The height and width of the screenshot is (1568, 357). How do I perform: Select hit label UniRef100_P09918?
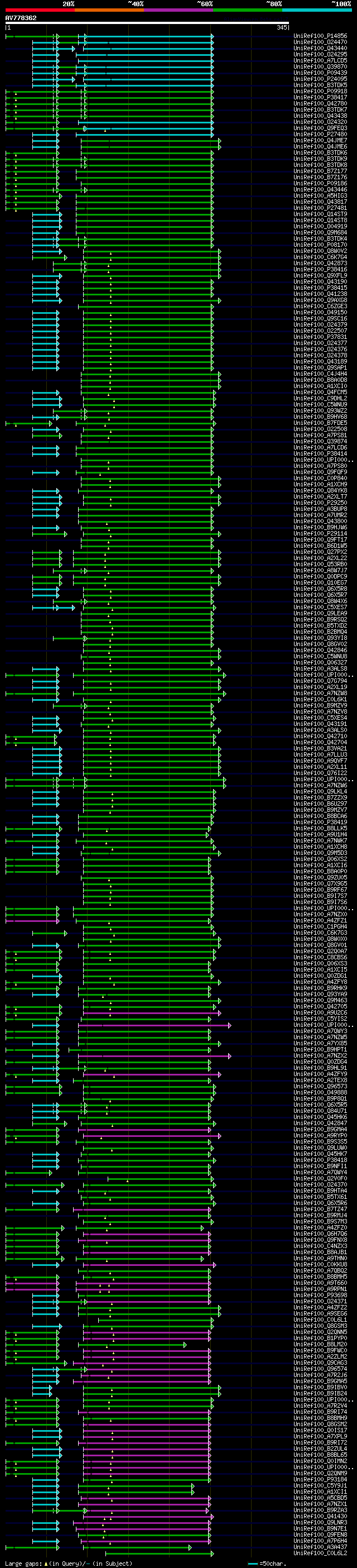(x=321, y=92)
